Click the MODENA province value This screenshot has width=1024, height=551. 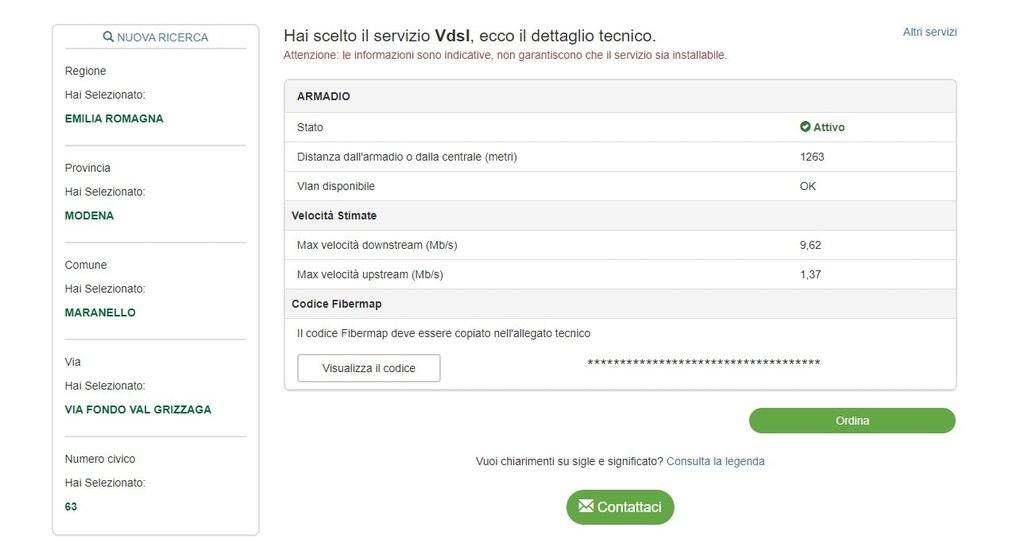[x=89, y=215]
